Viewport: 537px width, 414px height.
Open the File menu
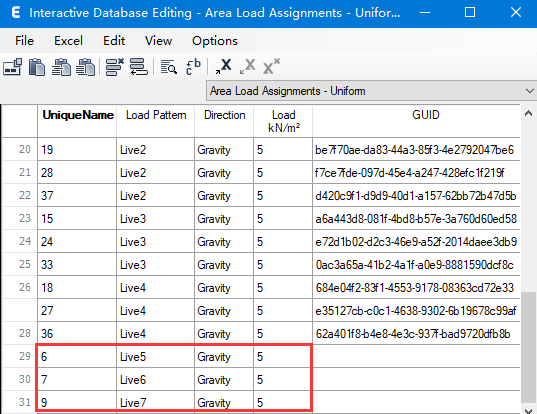click(24, 41)
